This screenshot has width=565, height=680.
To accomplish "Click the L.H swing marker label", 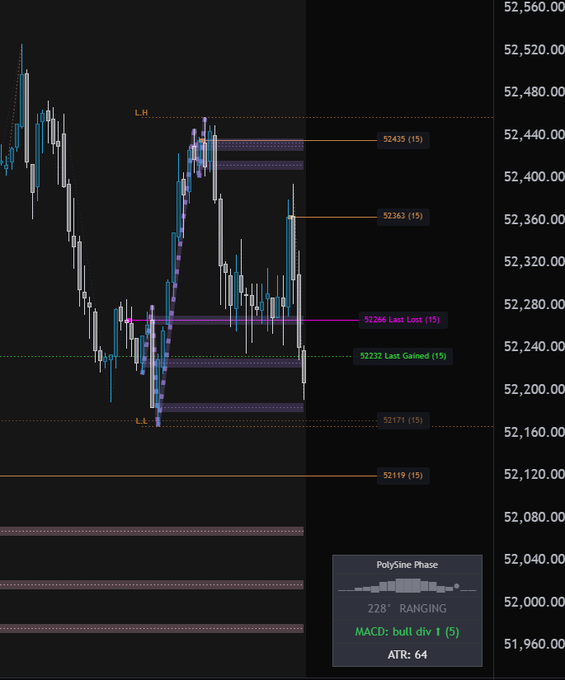I will [141, 113].
